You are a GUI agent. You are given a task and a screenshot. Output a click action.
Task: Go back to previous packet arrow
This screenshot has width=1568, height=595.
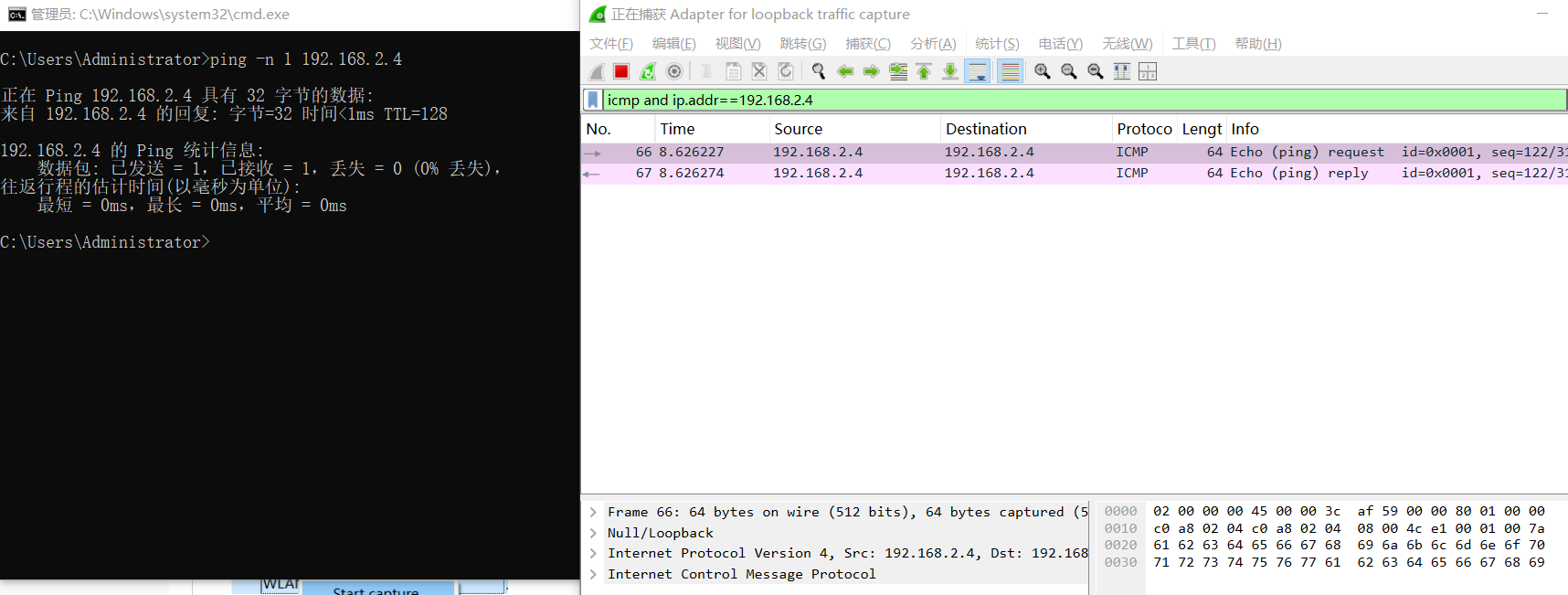click(x=845, y=71)
